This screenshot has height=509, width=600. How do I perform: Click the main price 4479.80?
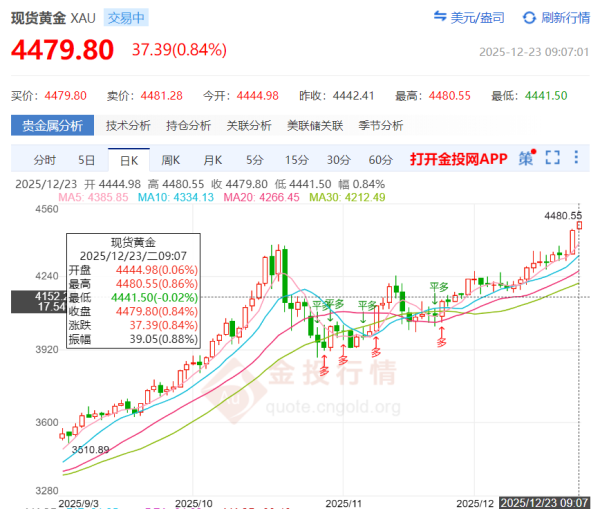click(62, 50)
